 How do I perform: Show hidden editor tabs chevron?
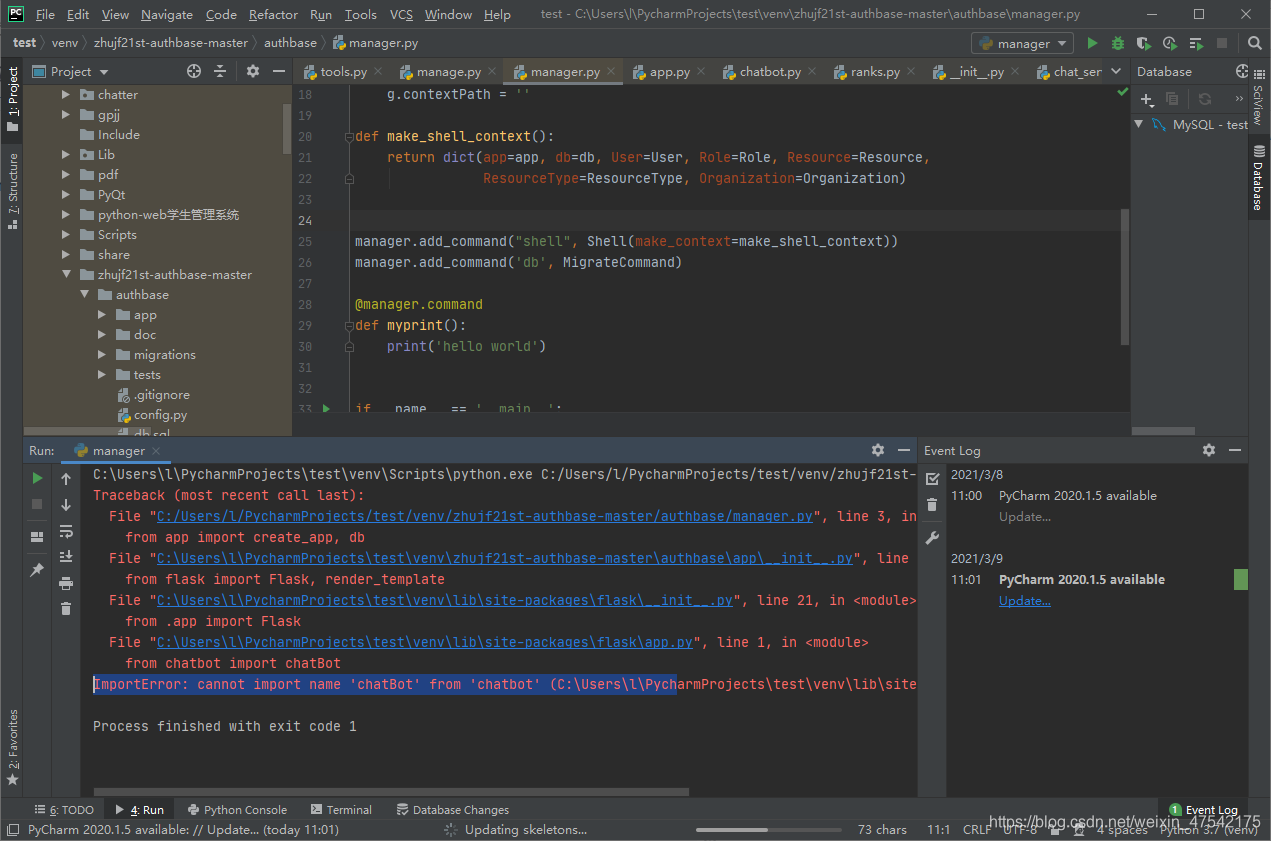pyautogui.click(x=1115, y=72)
